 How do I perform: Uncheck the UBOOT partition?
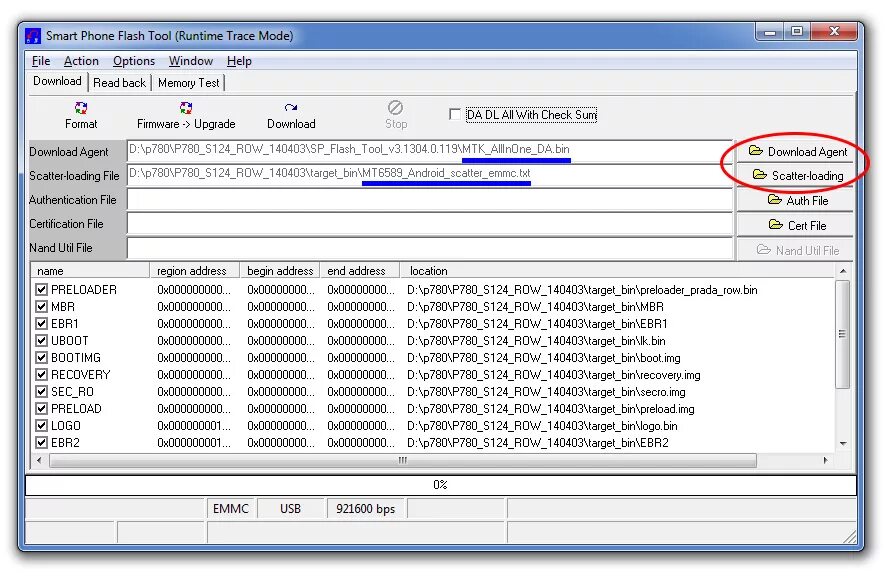pos(41,341)
